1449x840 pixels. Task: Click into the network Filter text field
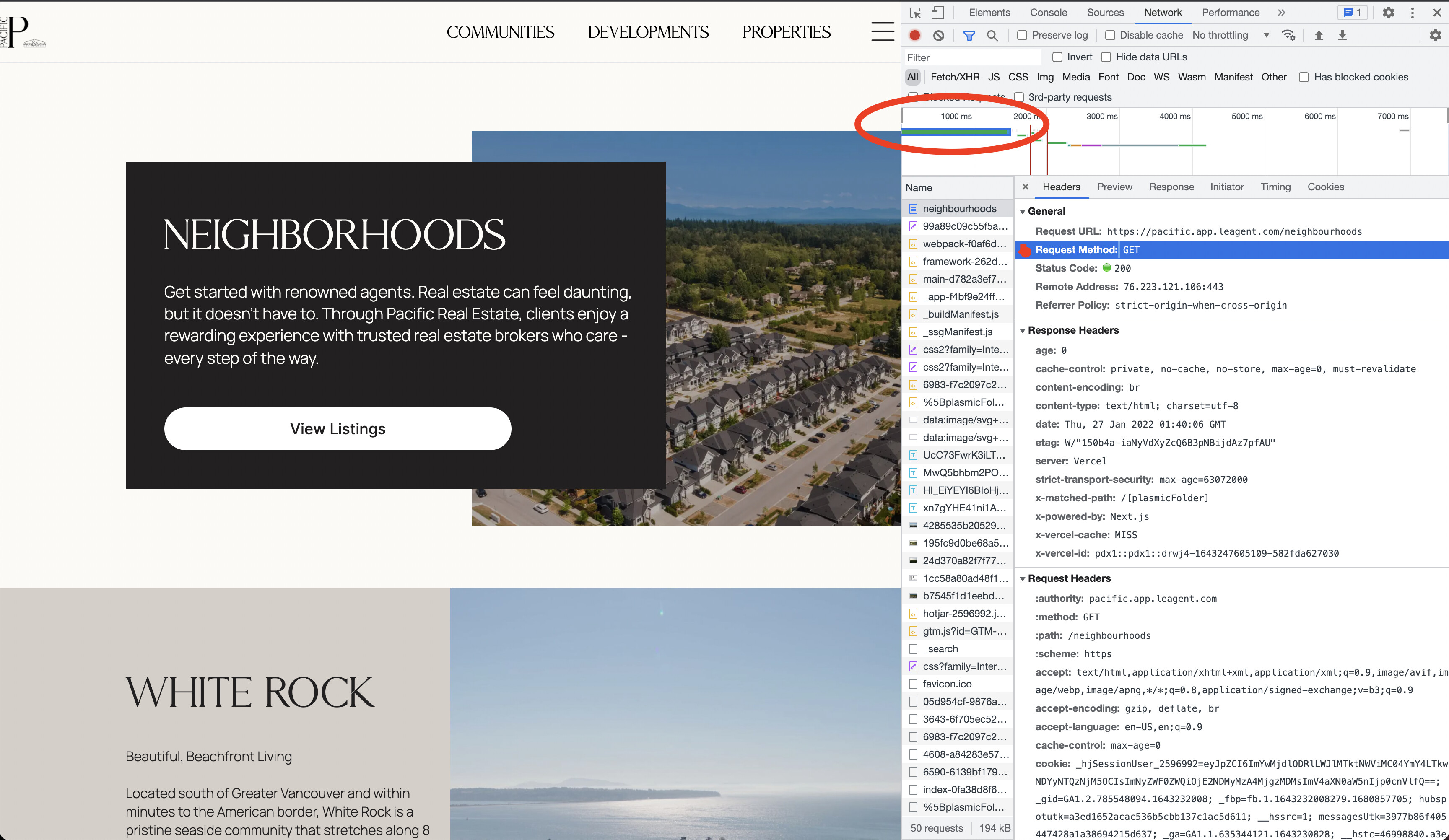tap(972, 57)
